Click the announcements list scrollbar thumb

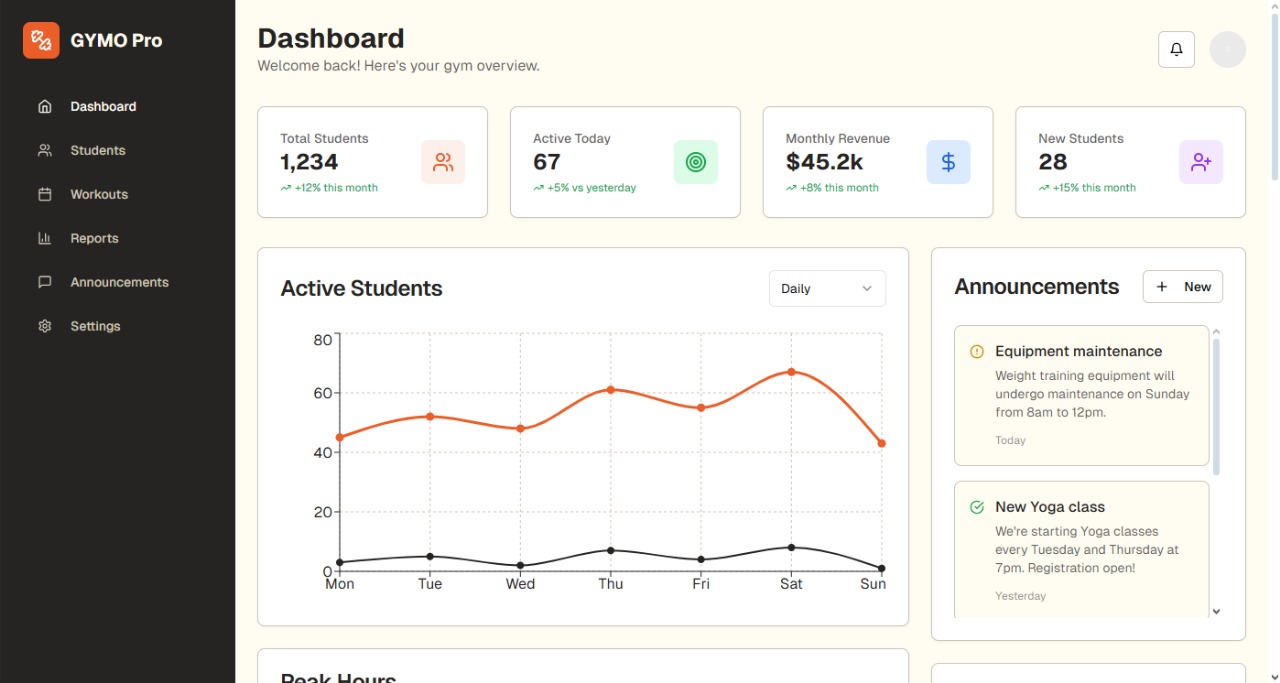point(1216,406)
